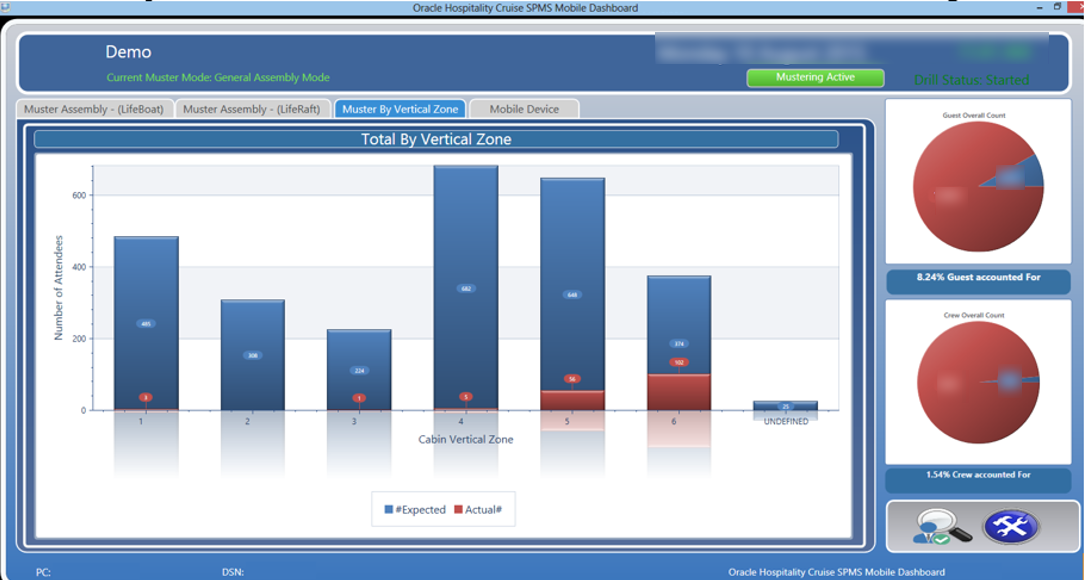The width and height of the screenshot is (1086, 580).
Task: Select the Crew Overall Count pie chart
Action: (979, 382)
